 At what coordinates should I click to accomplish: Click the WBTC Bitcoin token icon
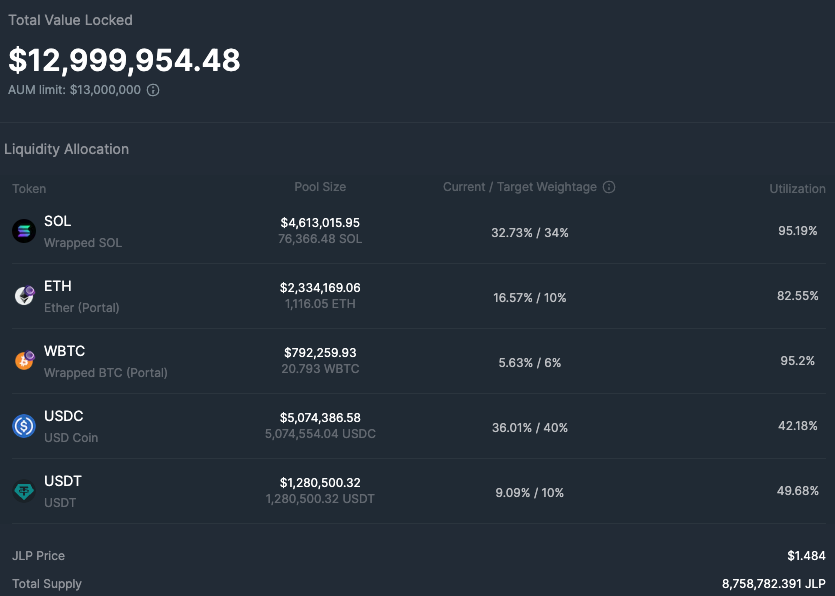24,361
